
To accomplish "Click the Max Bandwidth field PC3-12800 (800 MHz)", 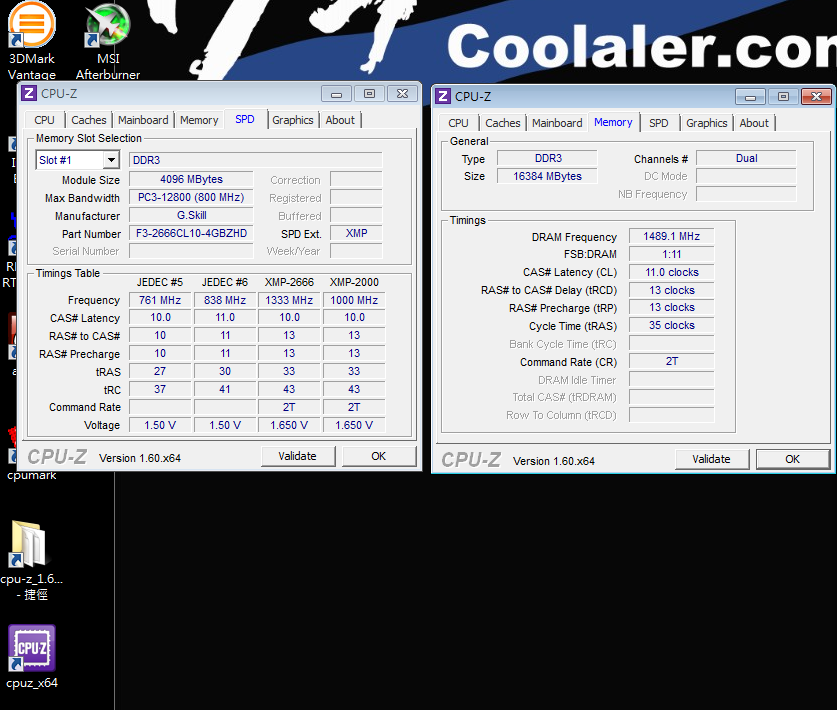I will (x=191, y=198).
